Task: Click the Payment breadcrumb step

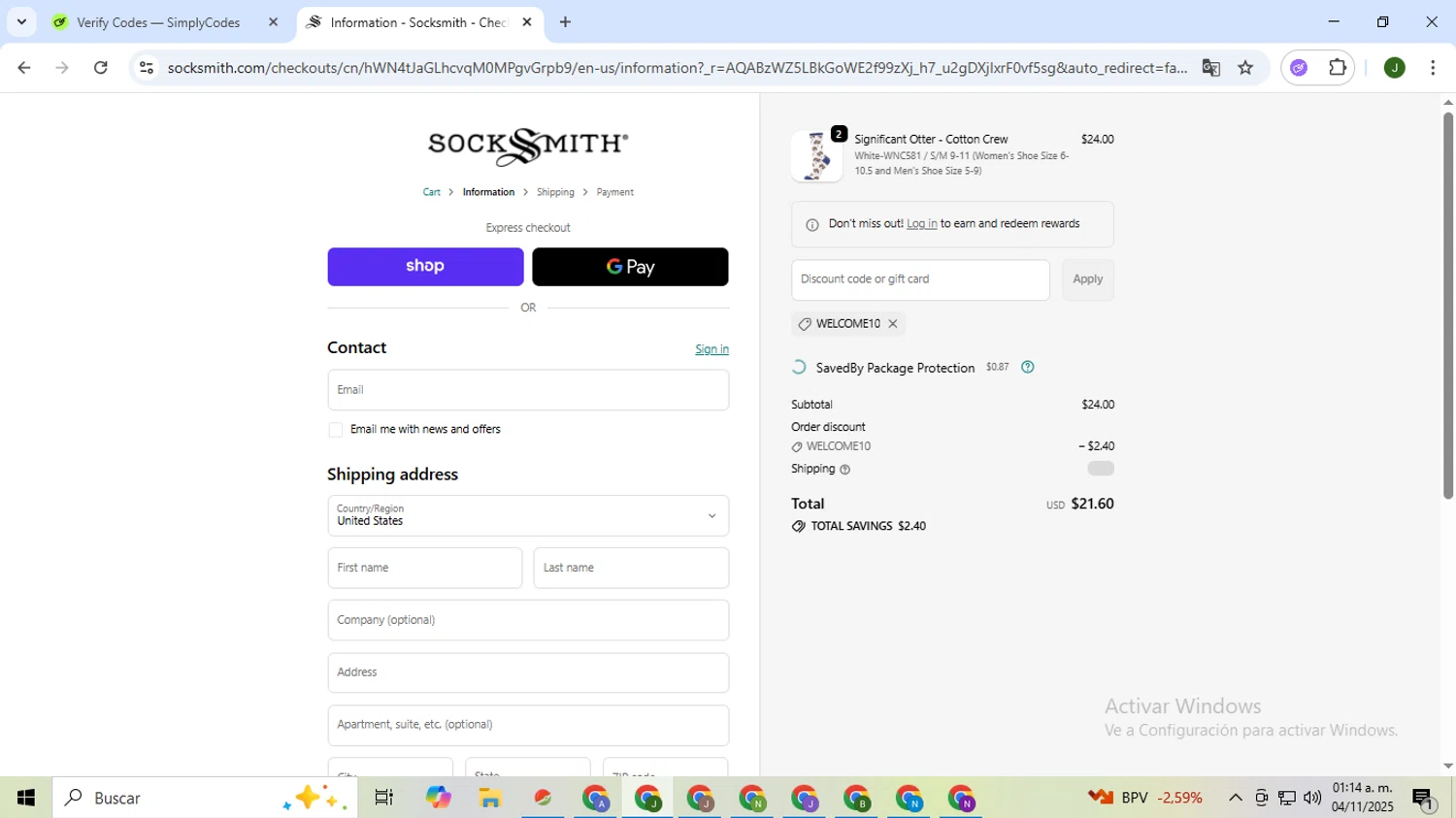Action: click(614, 192)
